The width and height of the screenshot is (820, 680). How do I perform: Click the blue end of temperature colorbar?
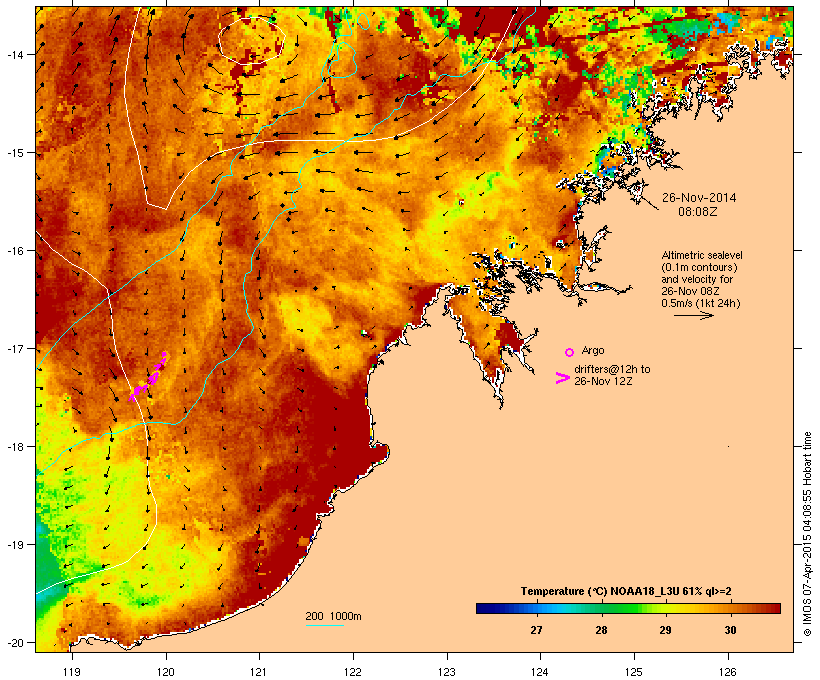[489, 608]
